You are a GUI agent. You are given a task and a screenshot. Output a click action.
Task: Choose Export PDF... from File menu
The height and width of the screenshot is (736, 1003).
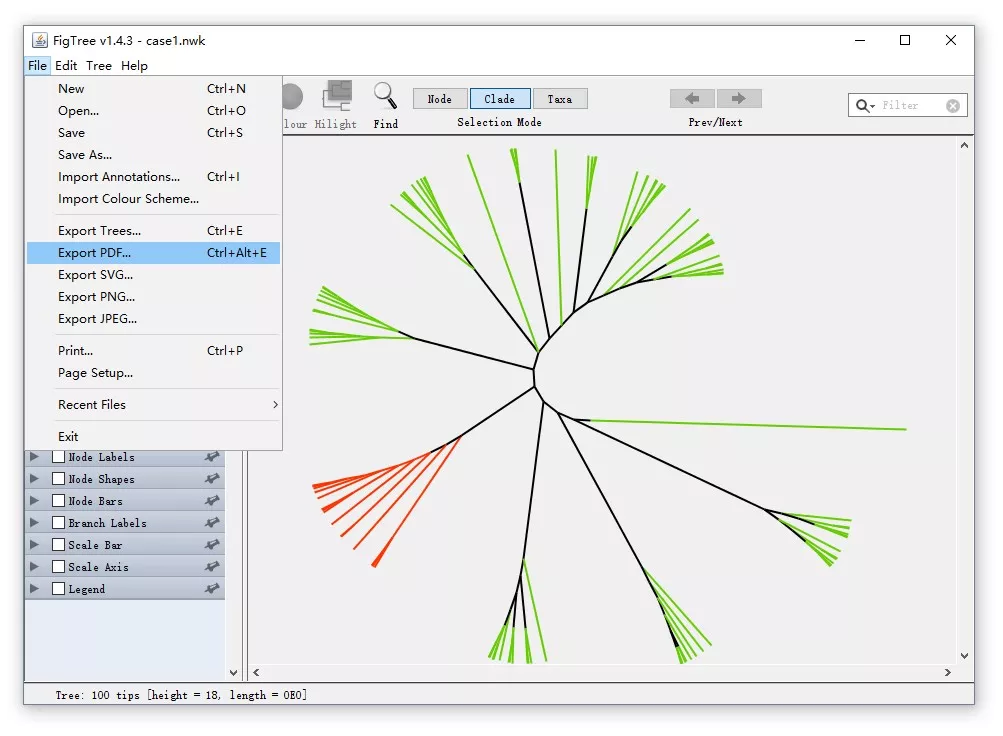[x=154, y=253]
